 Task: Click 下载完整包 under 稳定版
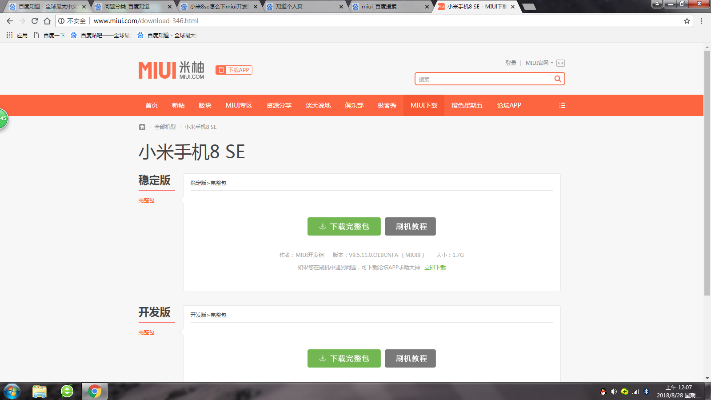(x=343, y=227)
